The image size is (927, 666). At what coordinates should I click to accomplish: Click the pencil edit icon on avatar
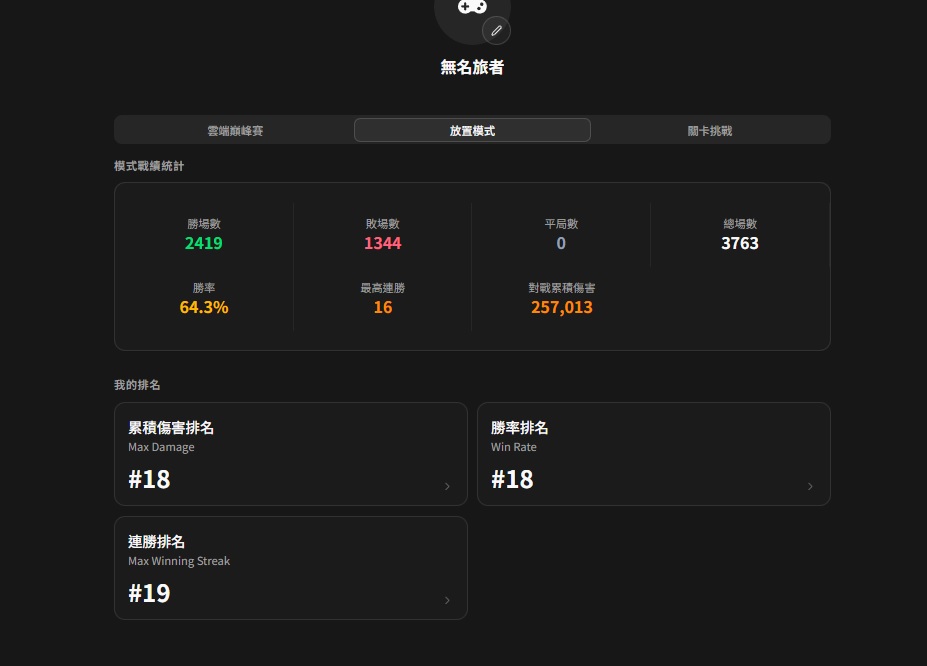point(496,31)
